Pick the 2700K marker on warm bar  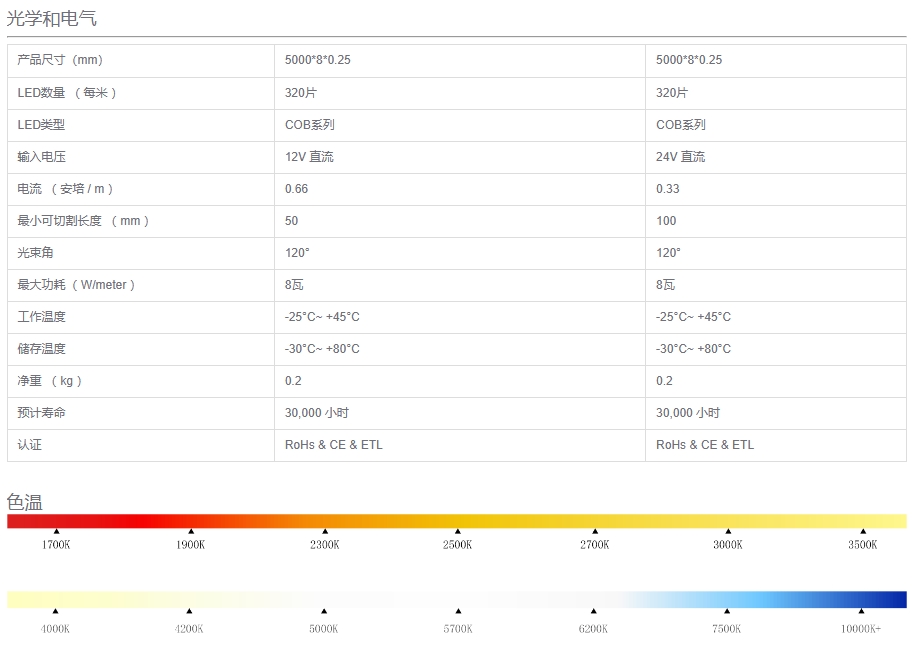(595, 532)
